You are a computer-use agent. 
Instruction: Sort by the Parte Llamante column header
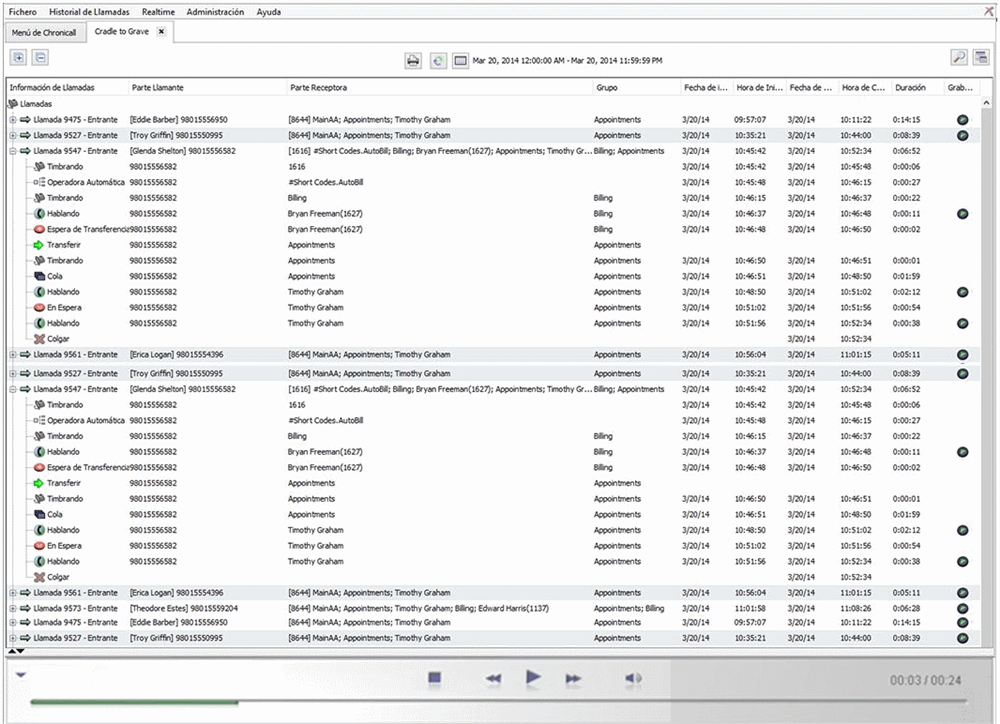click(x=207, y=87)
